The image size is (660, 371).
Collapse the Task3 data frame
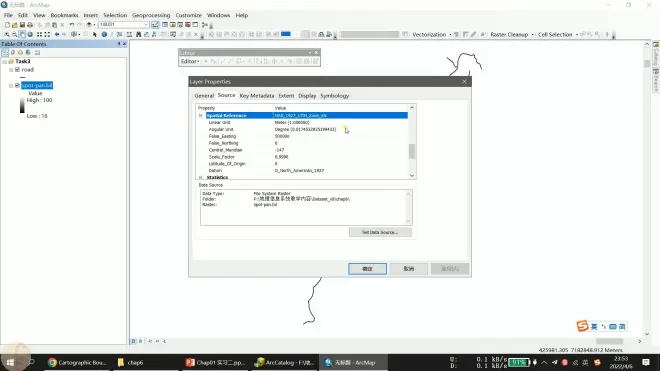point(5,61)
